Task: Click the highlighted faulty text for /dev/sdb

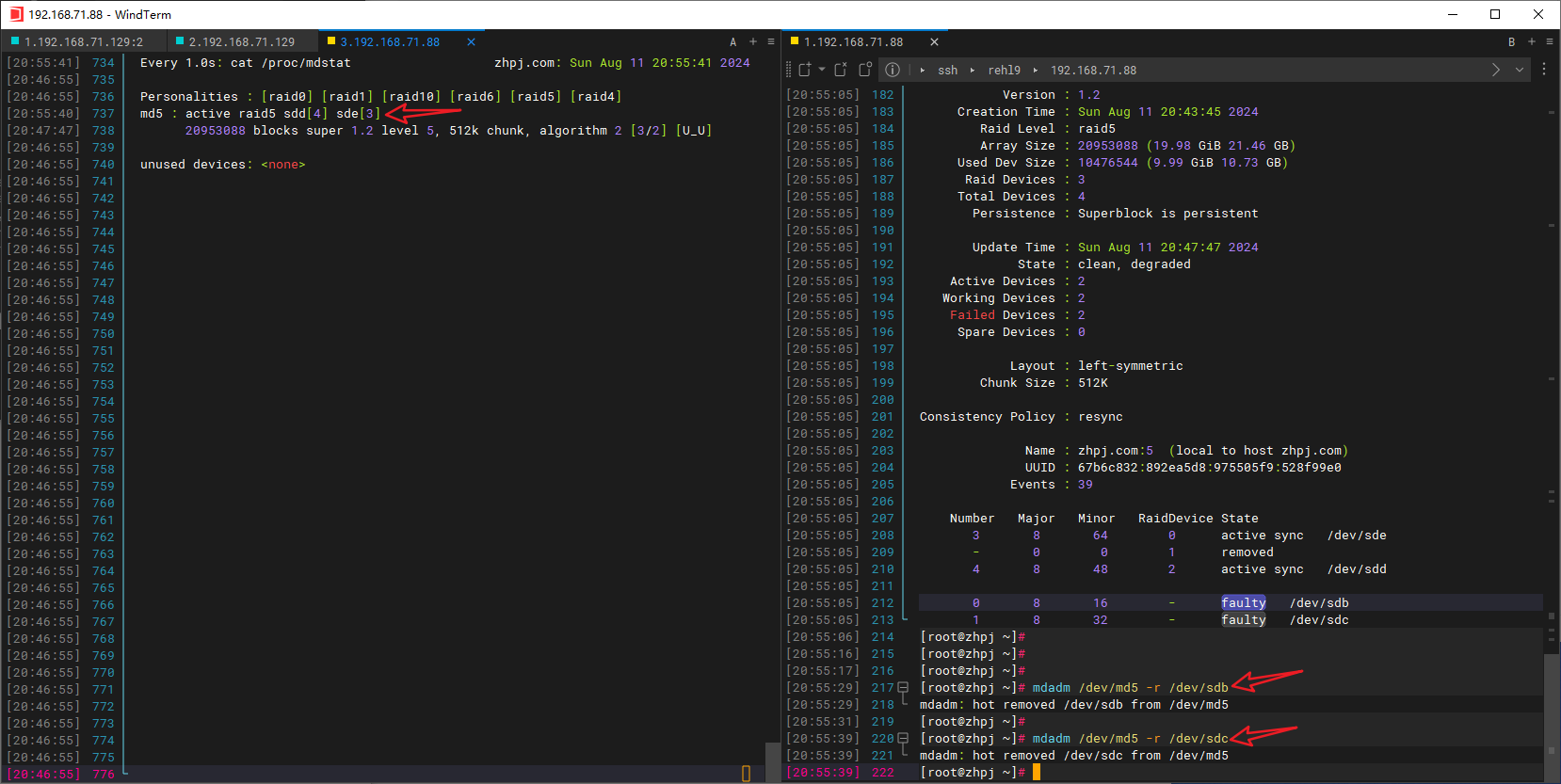Action: tap(1243, 603)
